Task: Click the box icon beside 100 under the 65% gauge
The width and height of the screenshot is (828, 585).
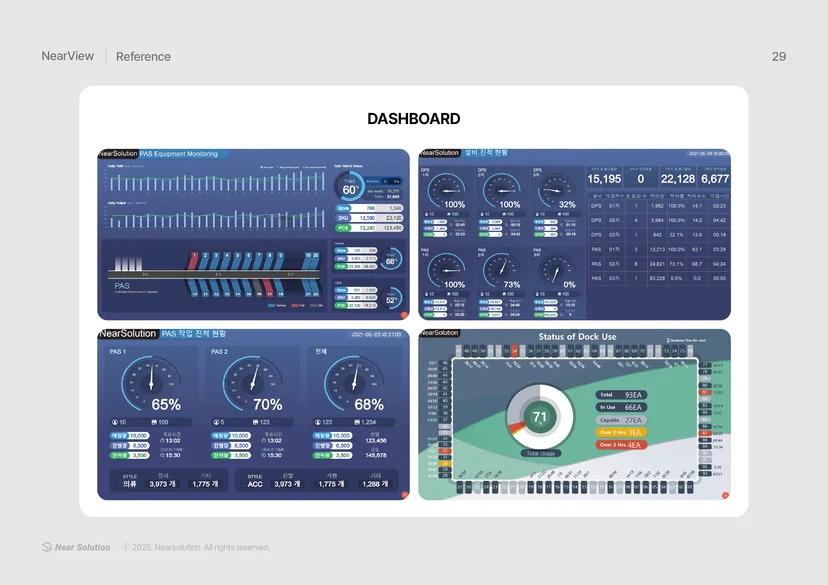Action: [x=154, y=422]
